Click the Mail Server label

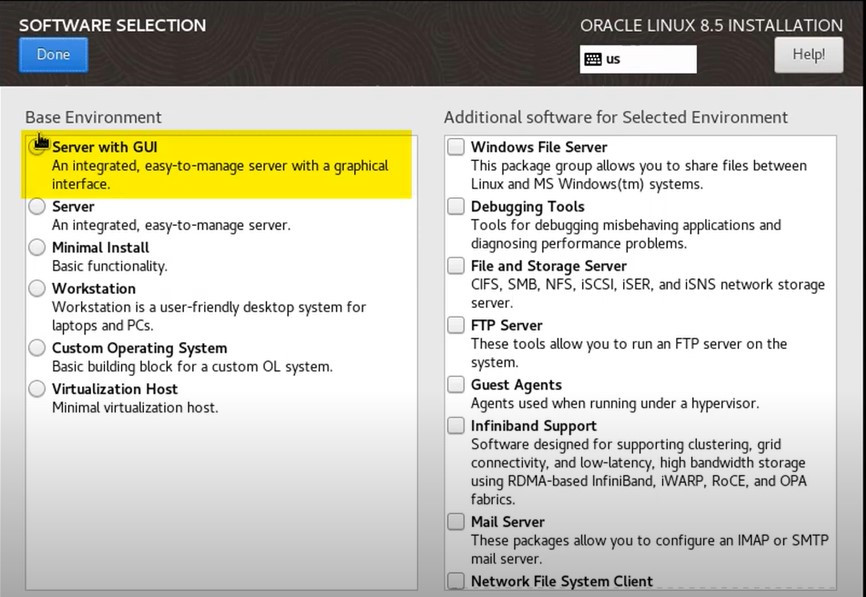(x=508, y=522)
